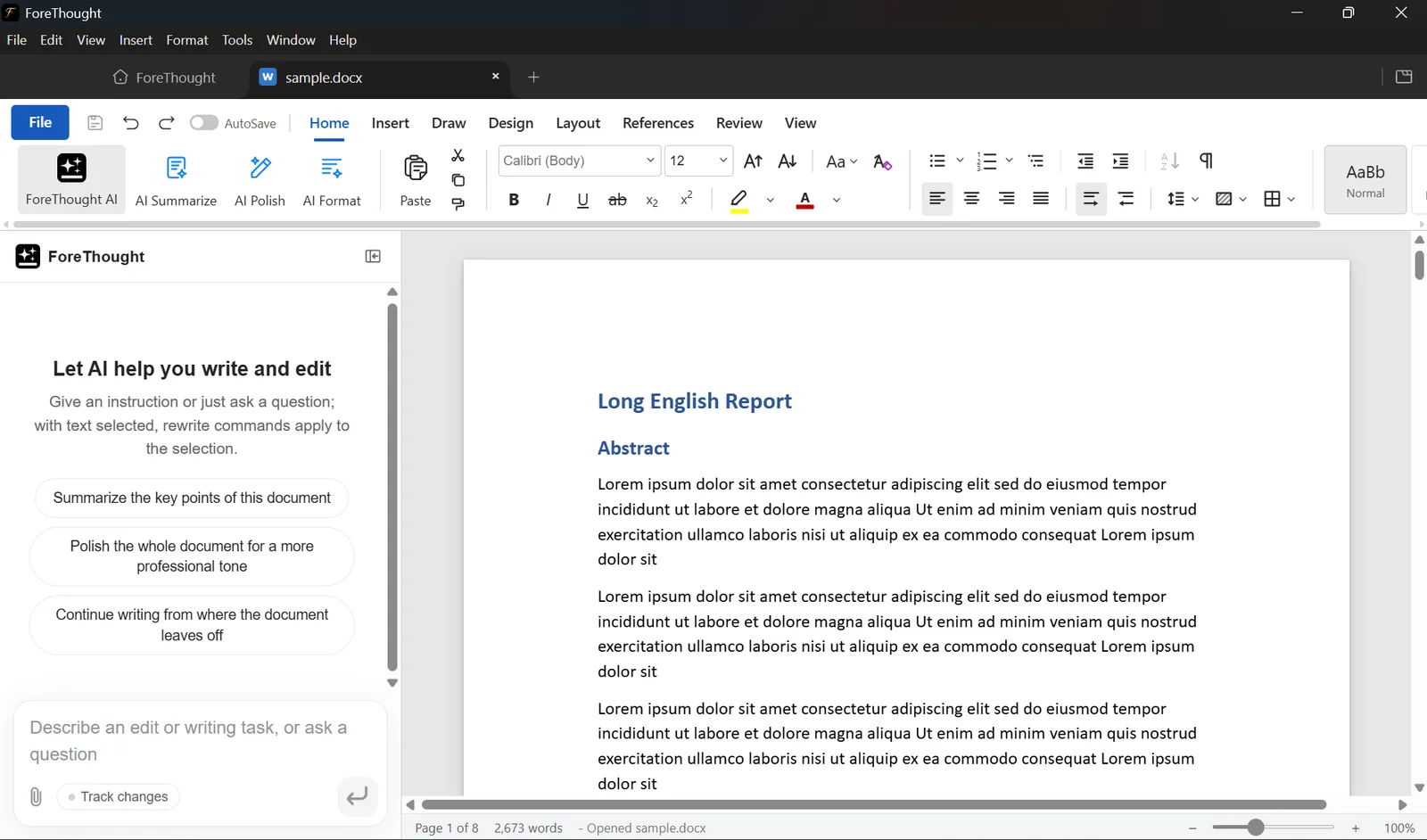This screenshot has width=1427, height=840.
Task: Paste clipboard contents
Action: tap(416, 181)
